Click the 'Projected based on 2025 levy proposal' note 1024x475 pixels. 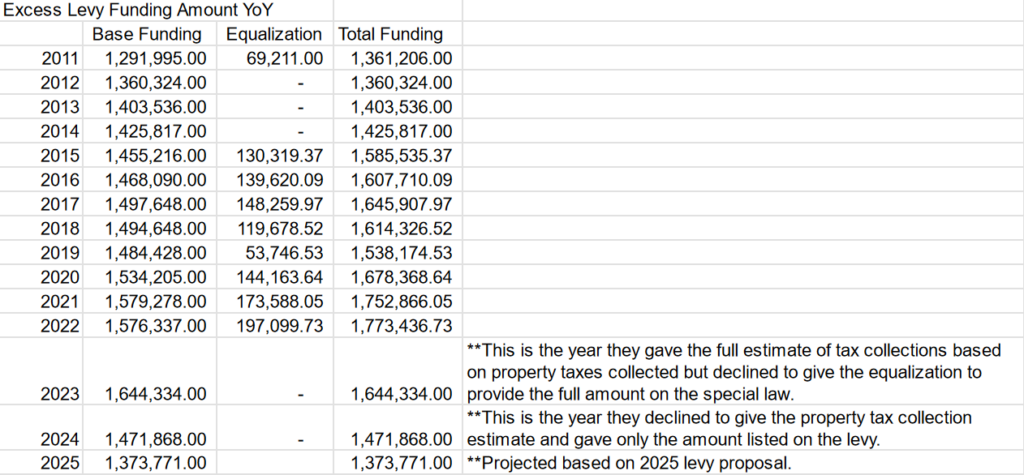pyautogui.click(x=630, y=464)
